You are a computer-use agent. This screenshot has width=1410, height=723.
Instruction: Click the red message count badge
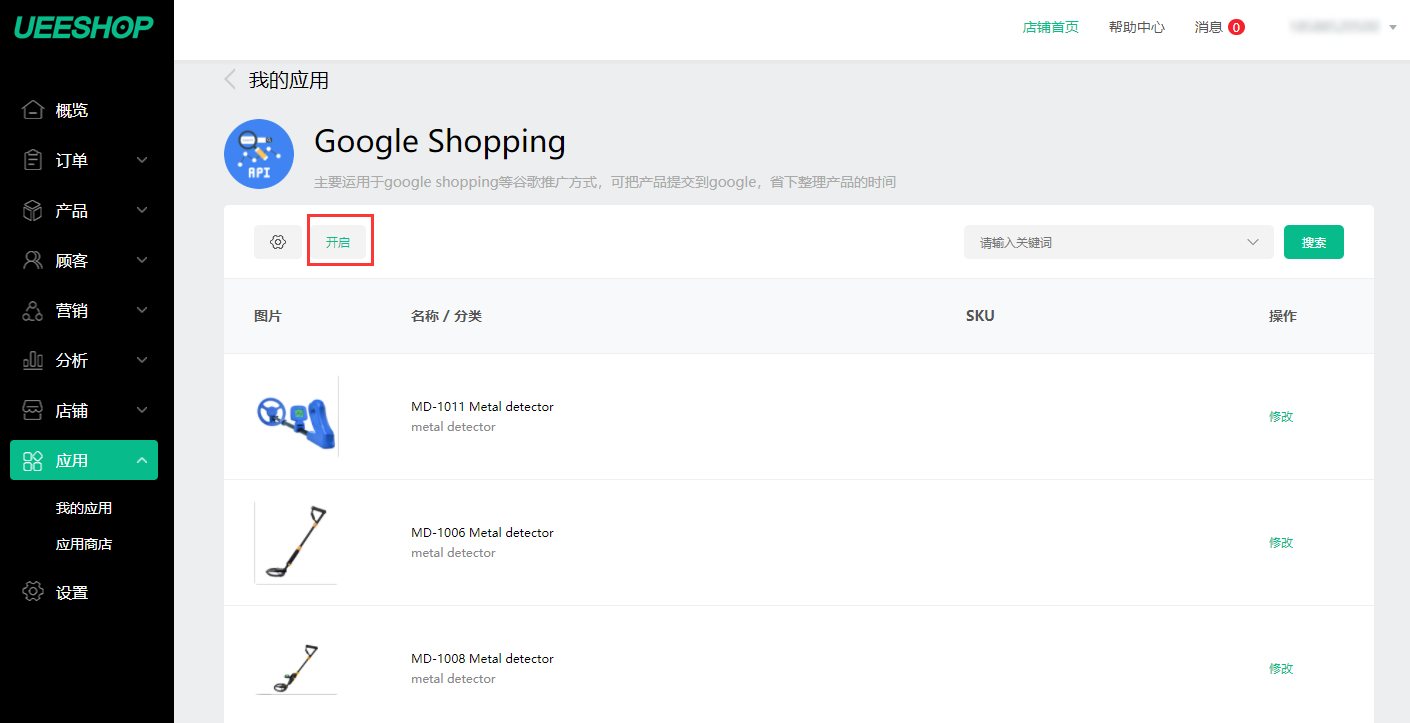pyautogui.click(x=1236, y=27)
